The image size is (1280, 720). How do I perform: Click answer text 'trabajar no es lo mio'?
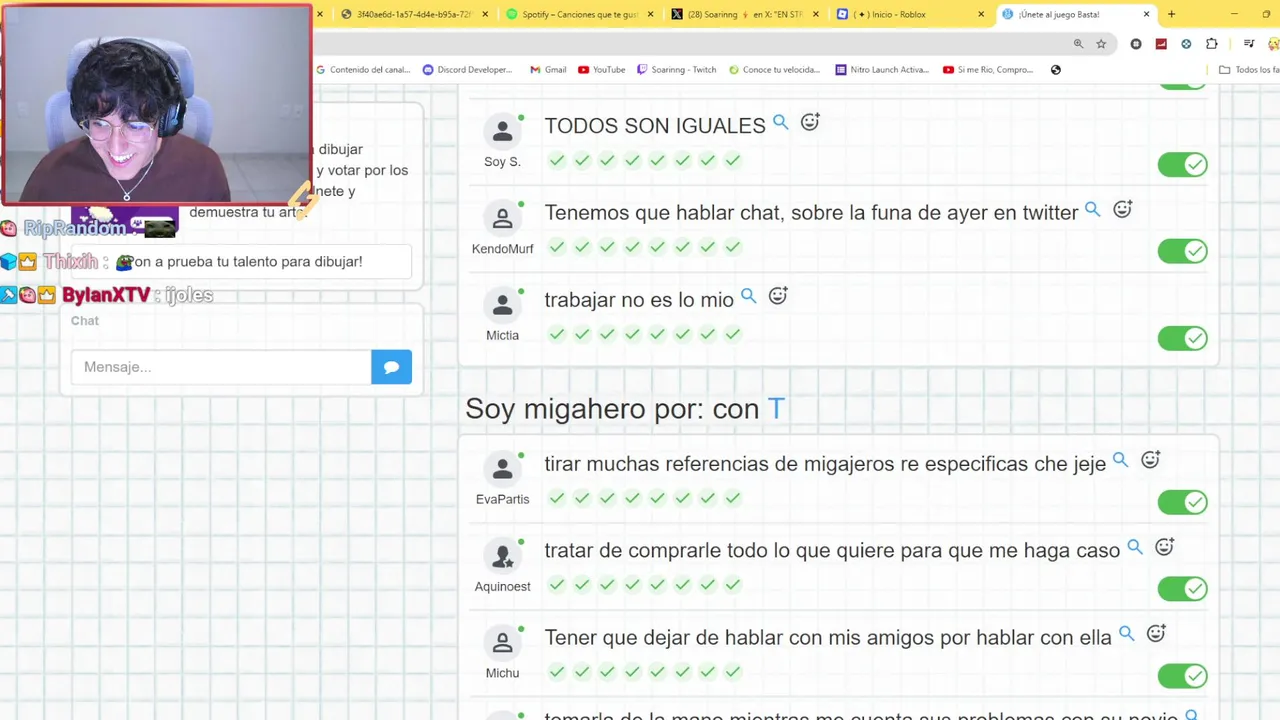pos(639,300)
